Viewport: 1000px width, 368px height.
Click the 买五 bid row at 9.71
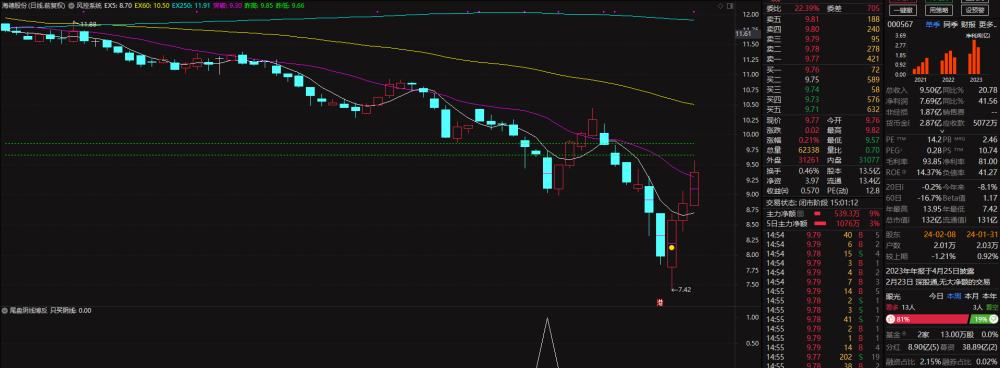click(x=823, y=110)
